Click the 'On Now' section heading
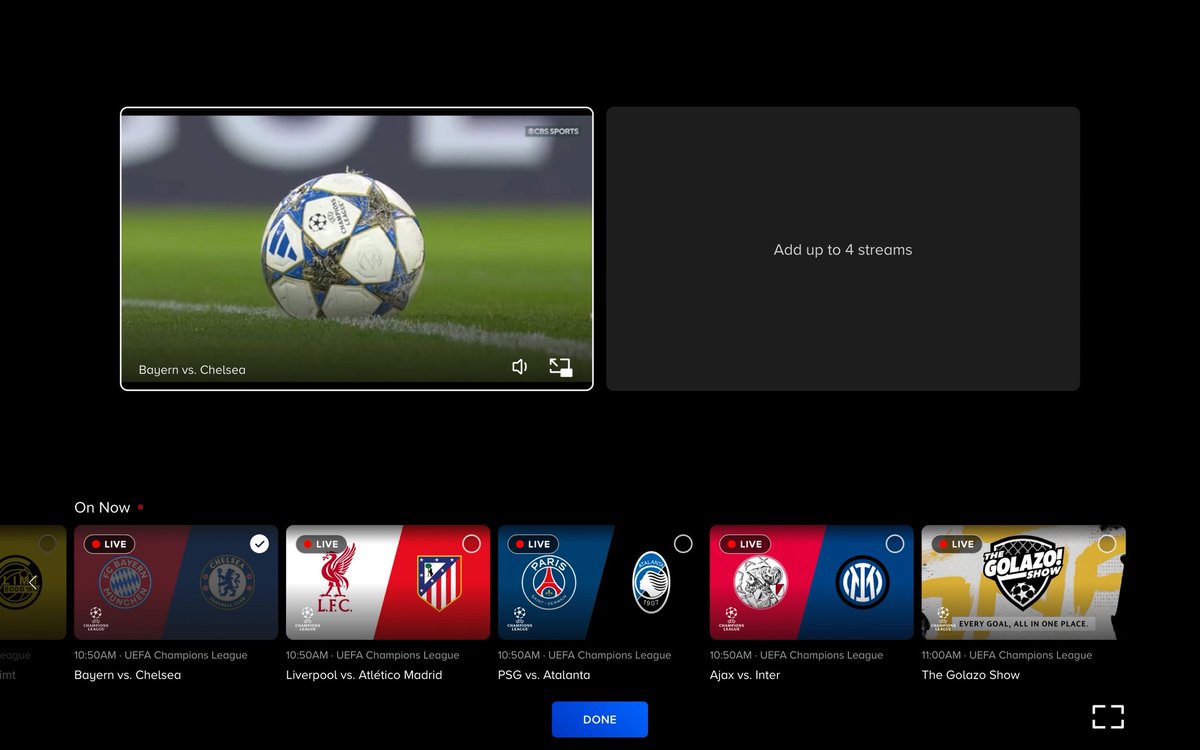The width and height of the screenshot is (1200, 750). tap(102, 508)
